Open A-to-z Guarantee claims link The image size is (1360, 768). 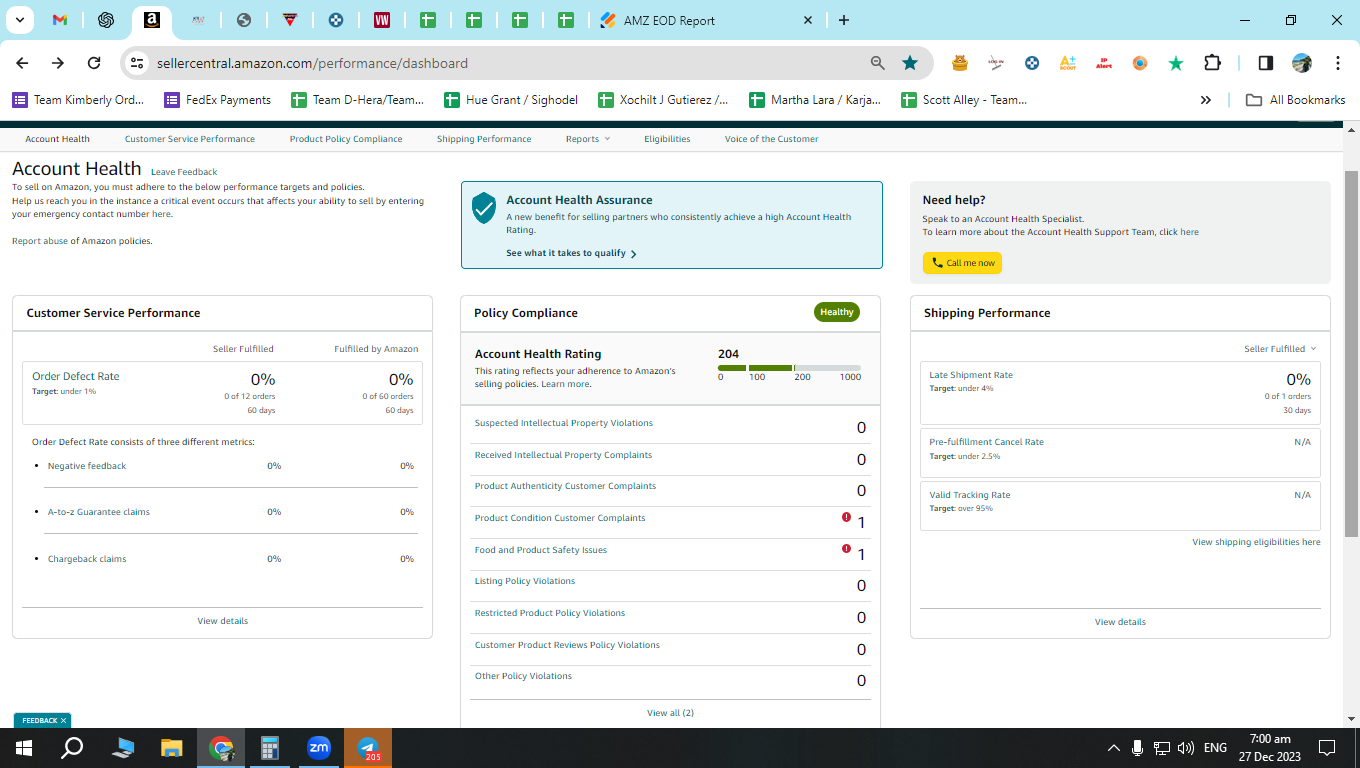[99, 512]
